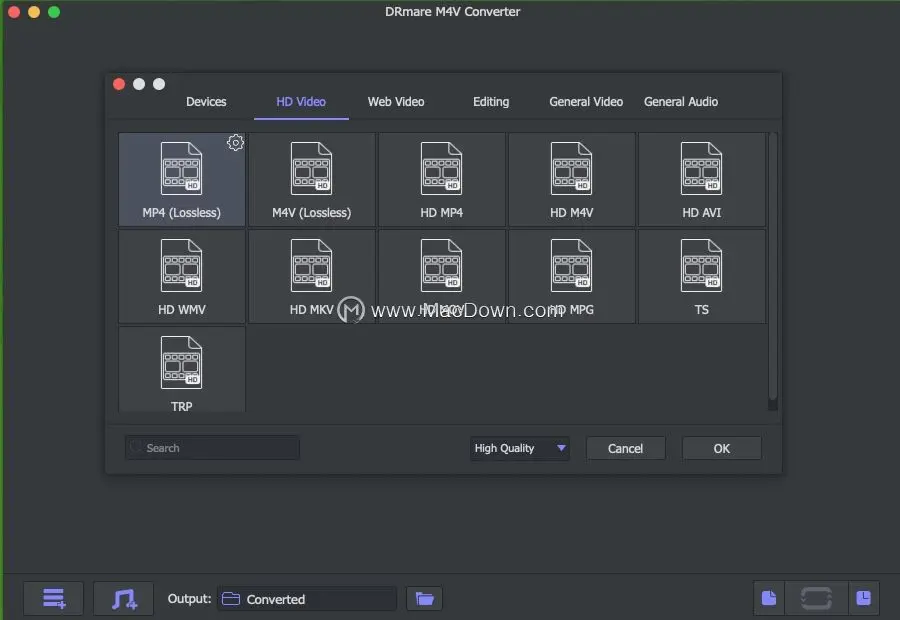This screenshot has height=620, width=900.
Task: Click the add music icon
Action: pos(124,598)
